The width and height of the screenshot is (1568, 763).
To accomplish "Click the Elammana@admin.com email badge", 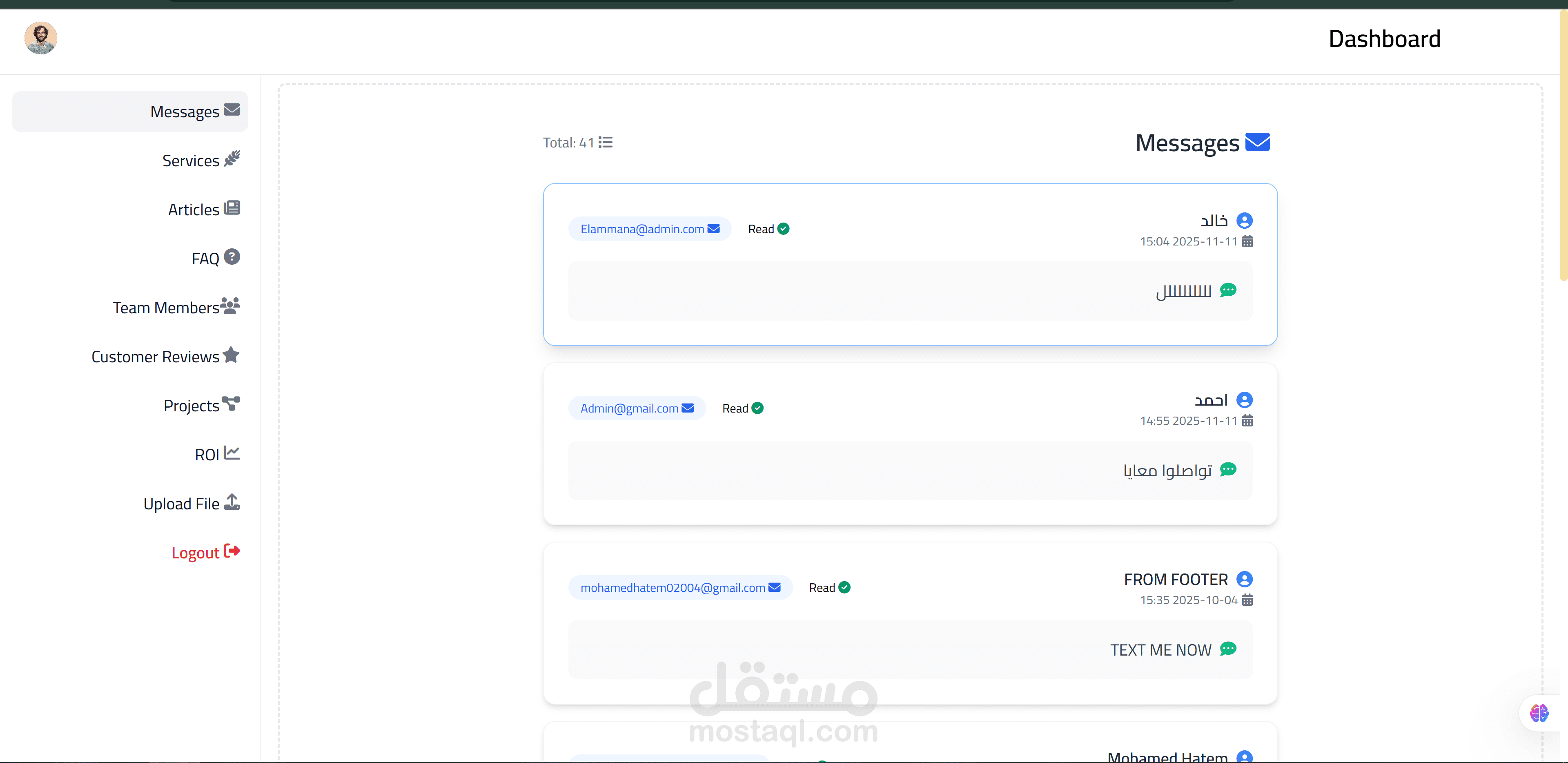I will coord(650,229).
